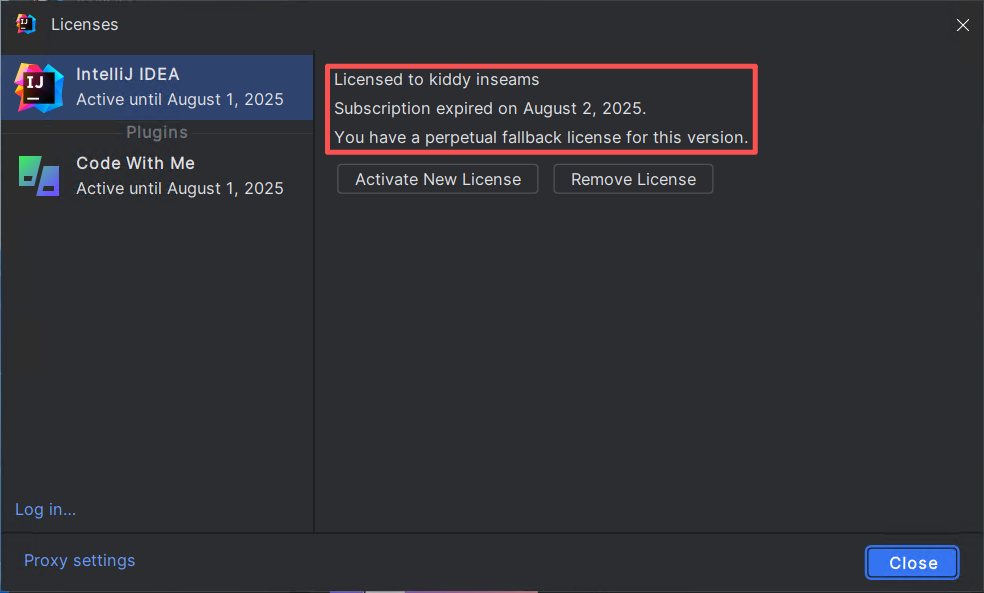This screenshot has width=984, height=593.
Task: Click the "Subscription expired on August 2, 2025" line
Action: point(490,108)
